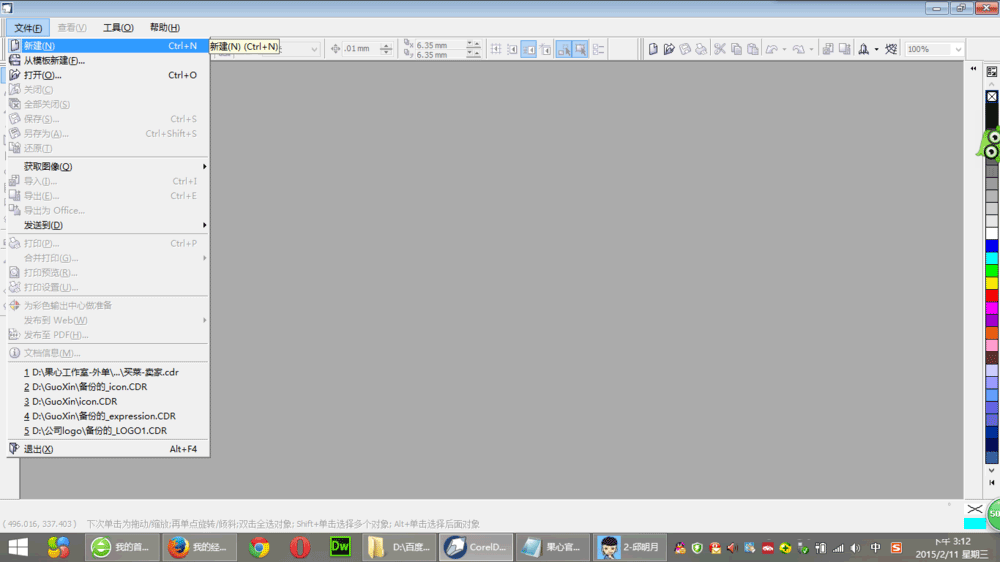Click the Windows Start button
The width and height of the screenshot is (1000, 562).
tap(18, 547)
